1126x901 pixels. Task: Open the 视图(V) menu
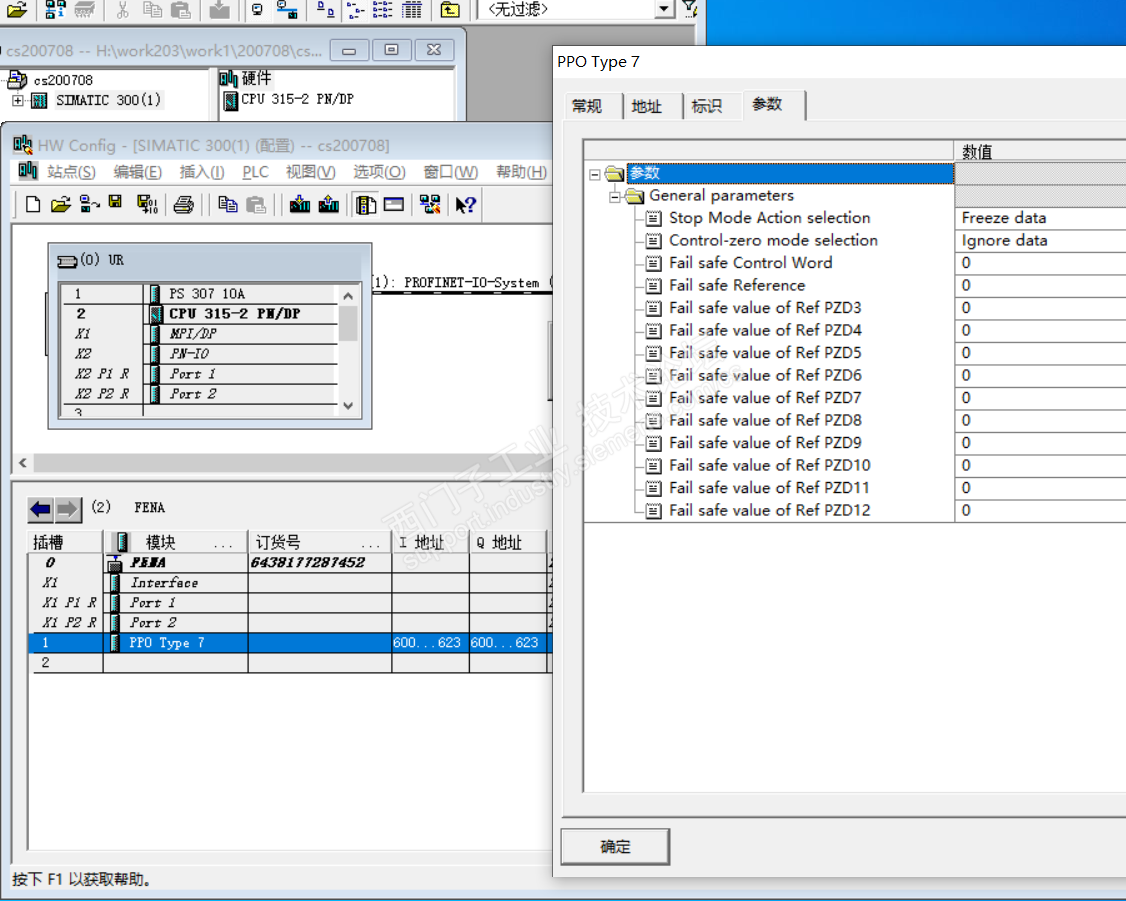(x=310, y=172)
